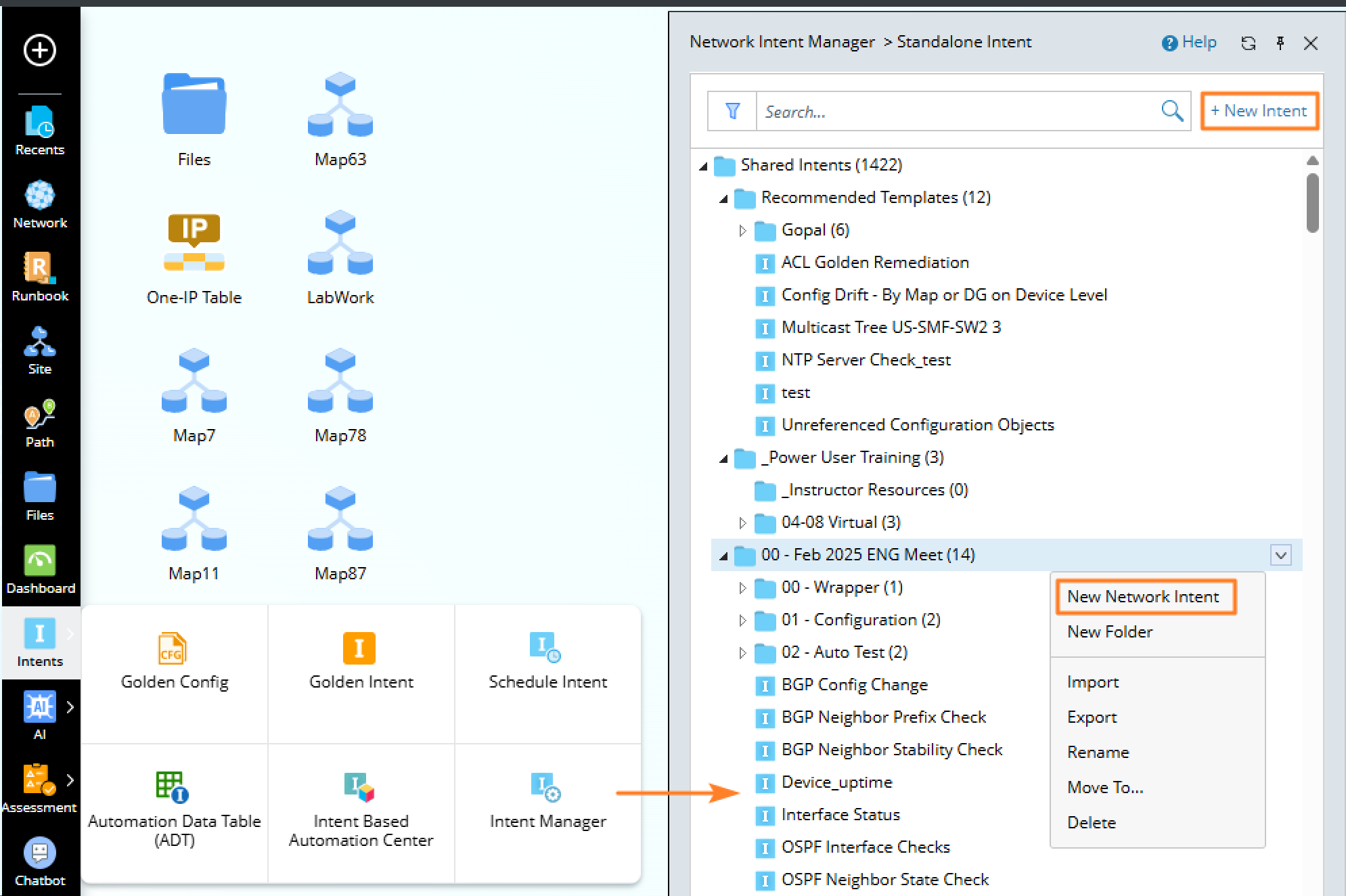Close the Network Intent Manager pane

click(1311, 43)
